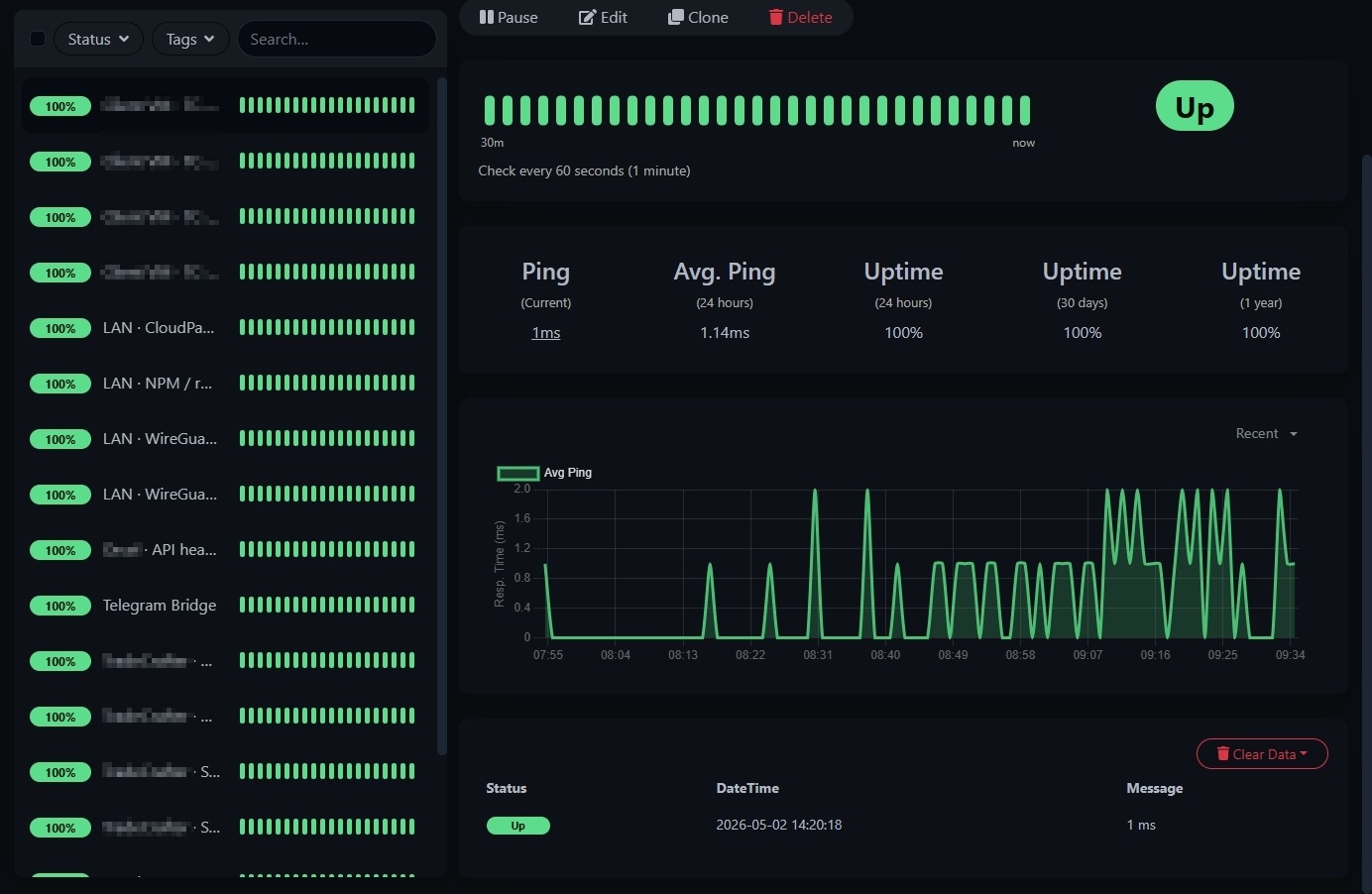Focus the monitor Search field

(337, 39)
